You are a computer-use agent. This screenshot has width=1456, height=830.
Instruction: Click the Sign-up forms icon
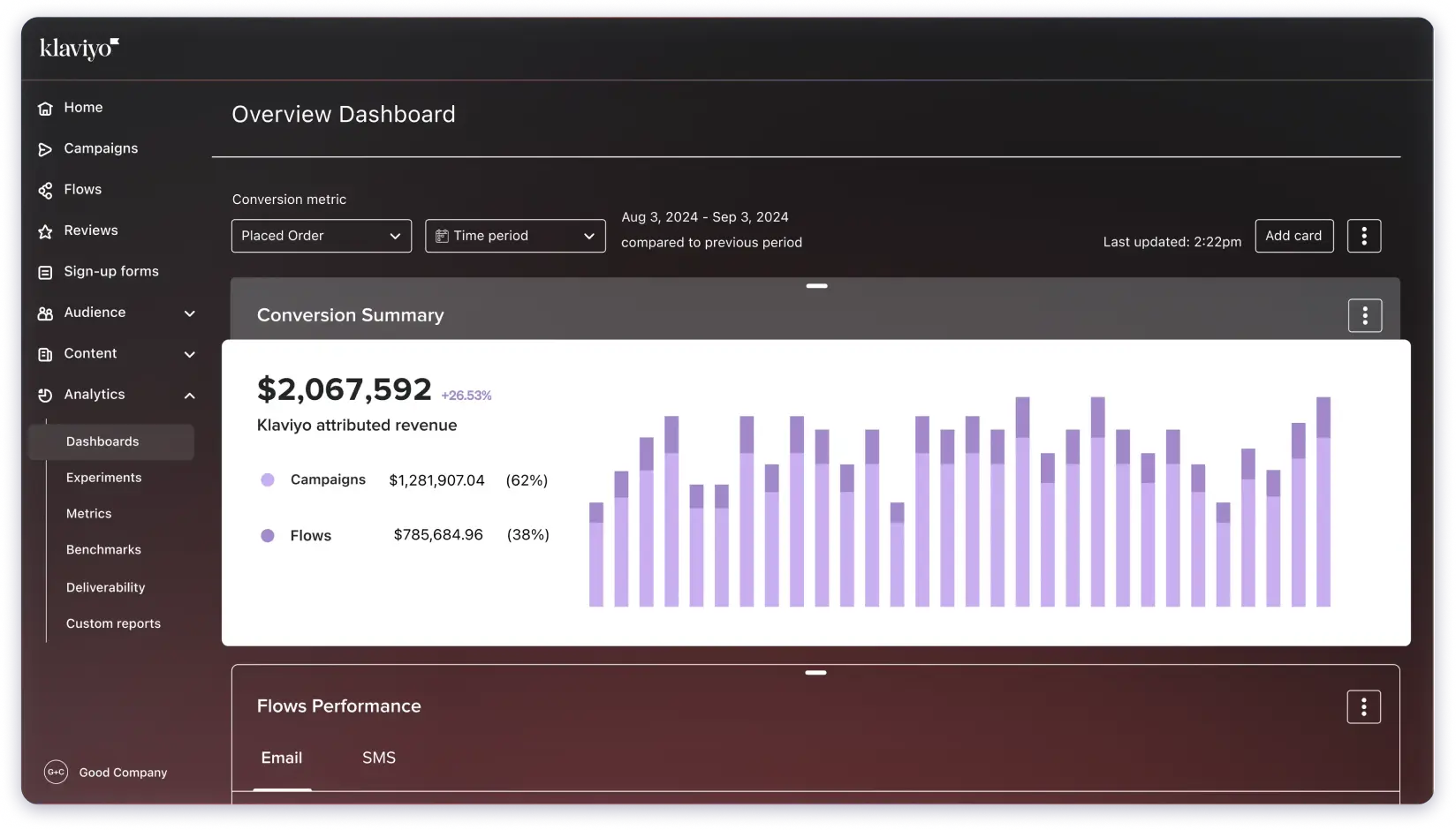(45, 272)
